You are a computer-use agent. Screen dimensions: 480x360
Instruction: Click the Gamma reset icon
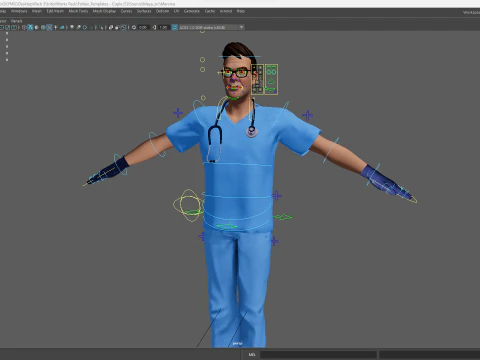click(154, 27)
